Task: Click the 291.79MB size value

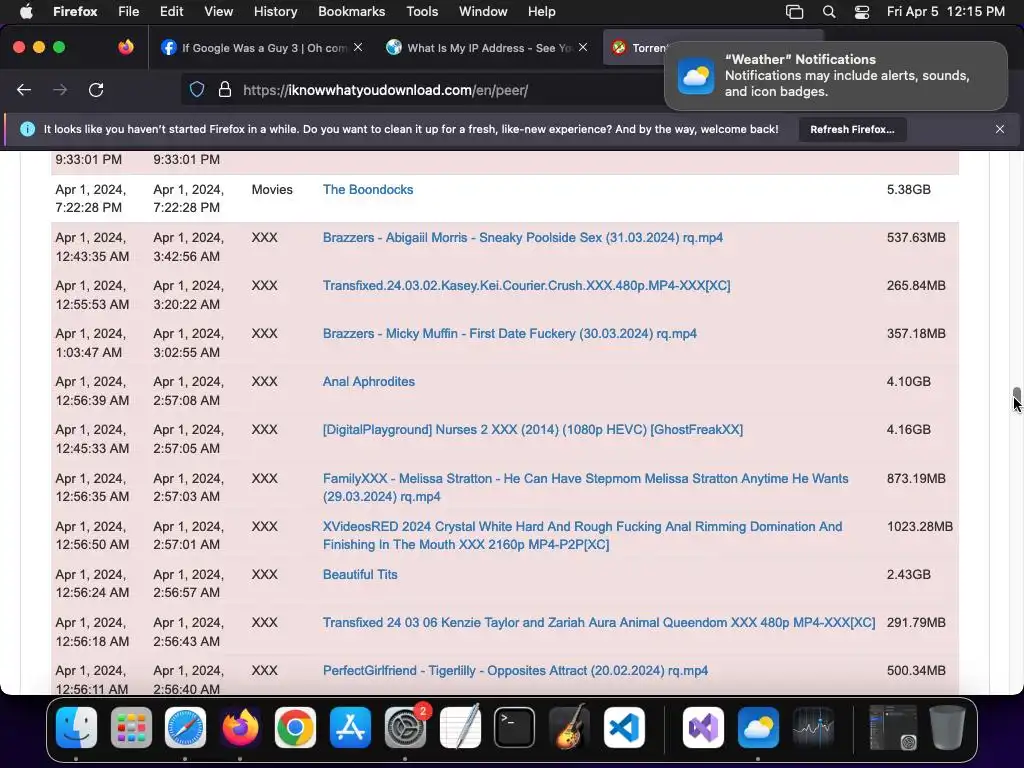Action: coord(916,622)
